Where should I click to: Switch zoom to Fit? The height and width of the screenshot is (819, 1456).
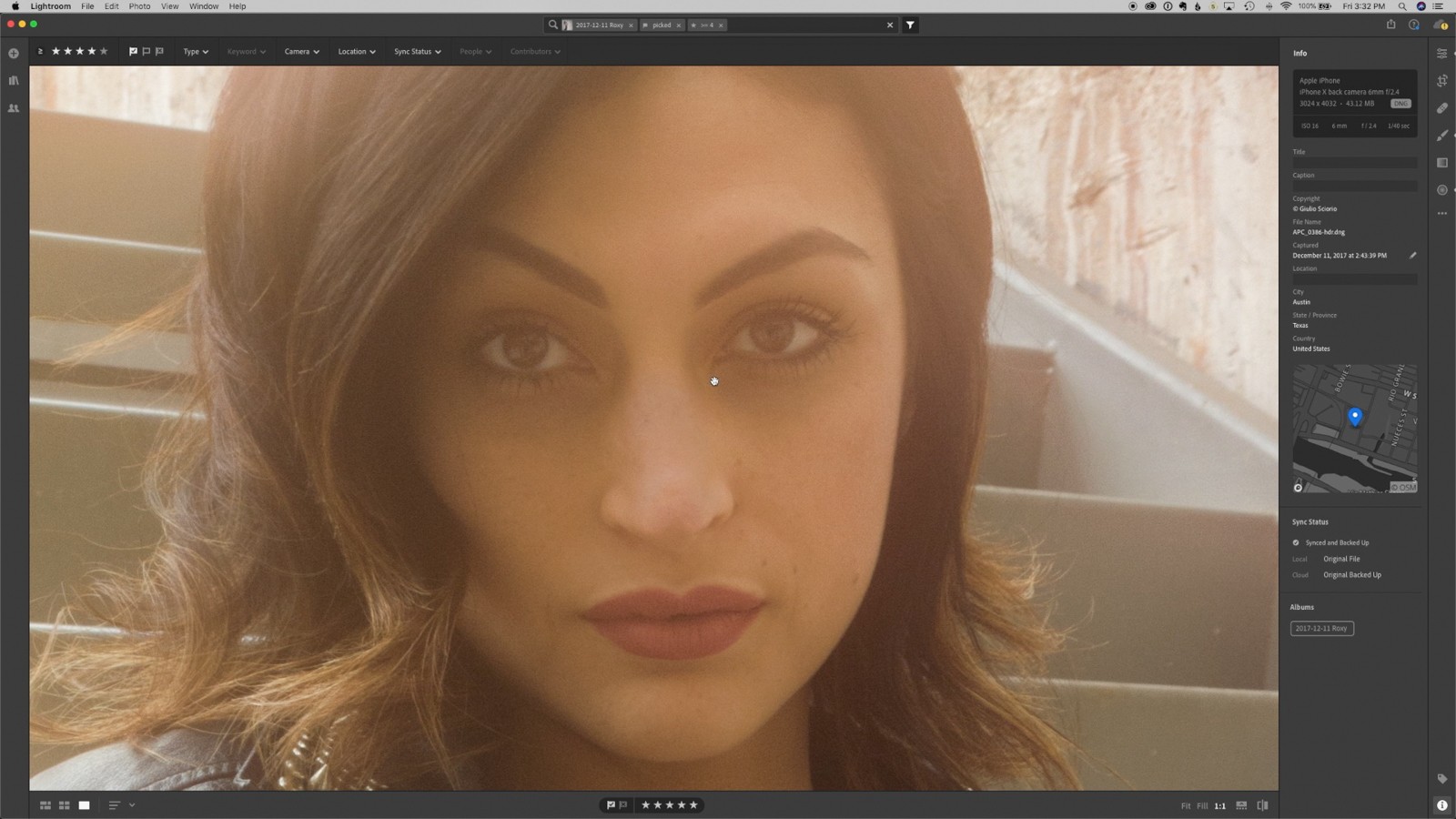(1185, 806)
